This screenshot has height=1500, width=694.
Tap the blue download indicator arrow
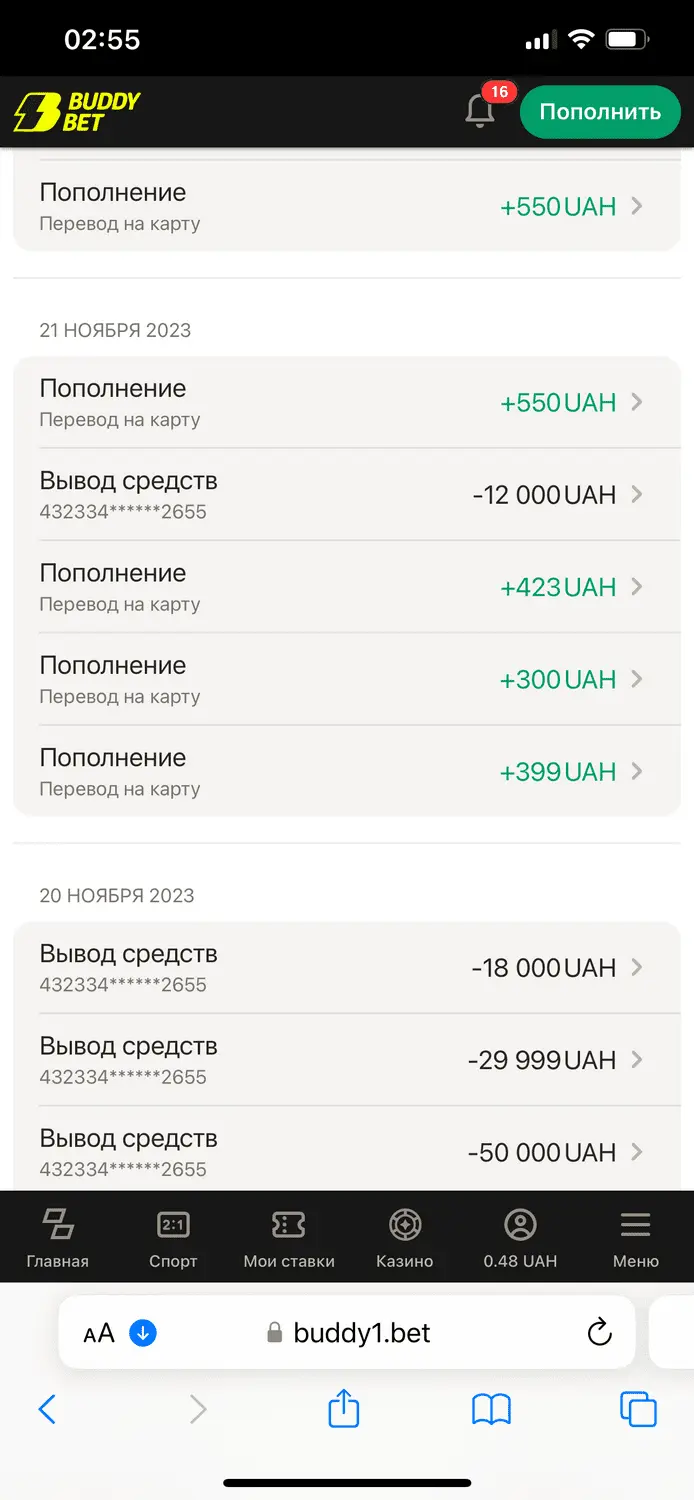143,1332
